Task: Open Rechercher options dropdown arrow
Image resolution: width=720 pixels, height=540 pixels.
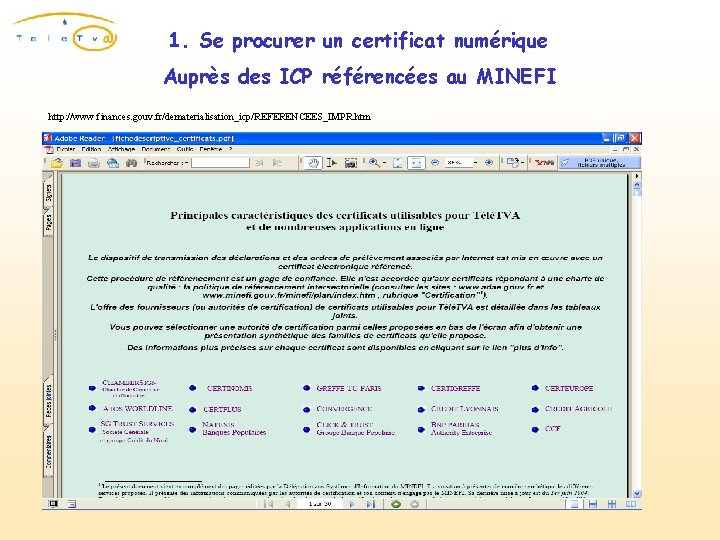Action: [x=186, y=163]
